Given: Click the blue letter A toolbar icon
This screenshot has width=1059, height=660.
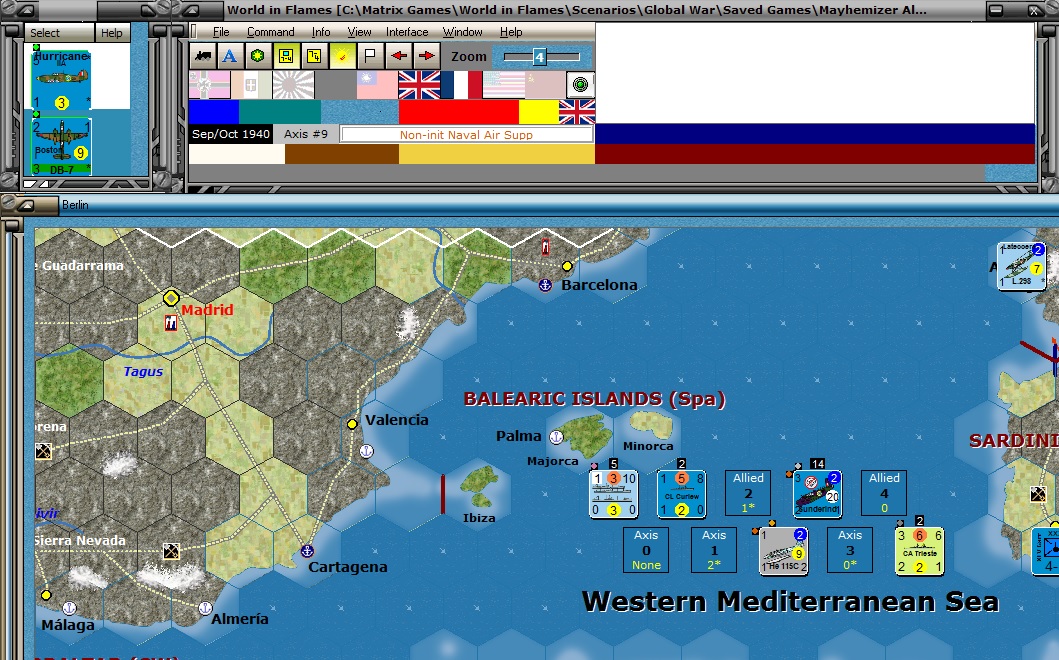Looking at the screenshot, I should tap(230, 56).
